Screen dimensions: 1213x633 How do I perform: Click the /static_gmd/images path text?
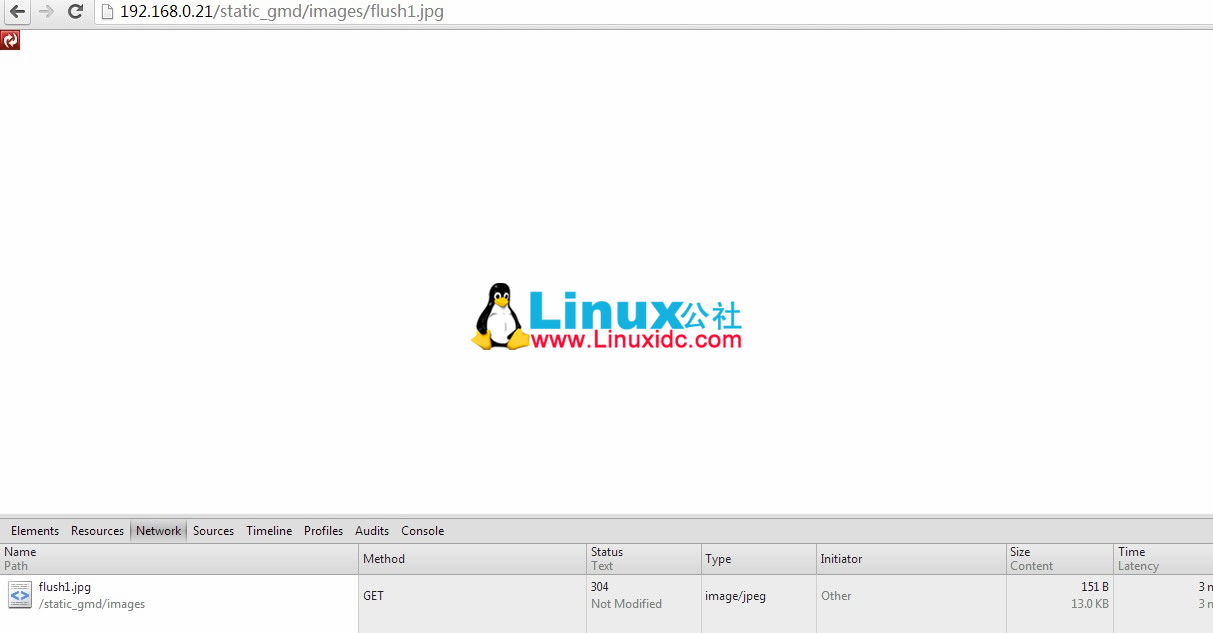92,604
